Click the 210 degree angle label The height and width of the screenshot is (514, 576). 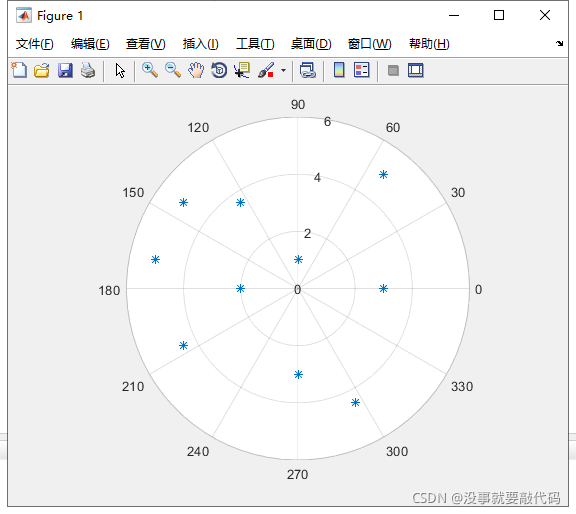click(x=133, y=387)
